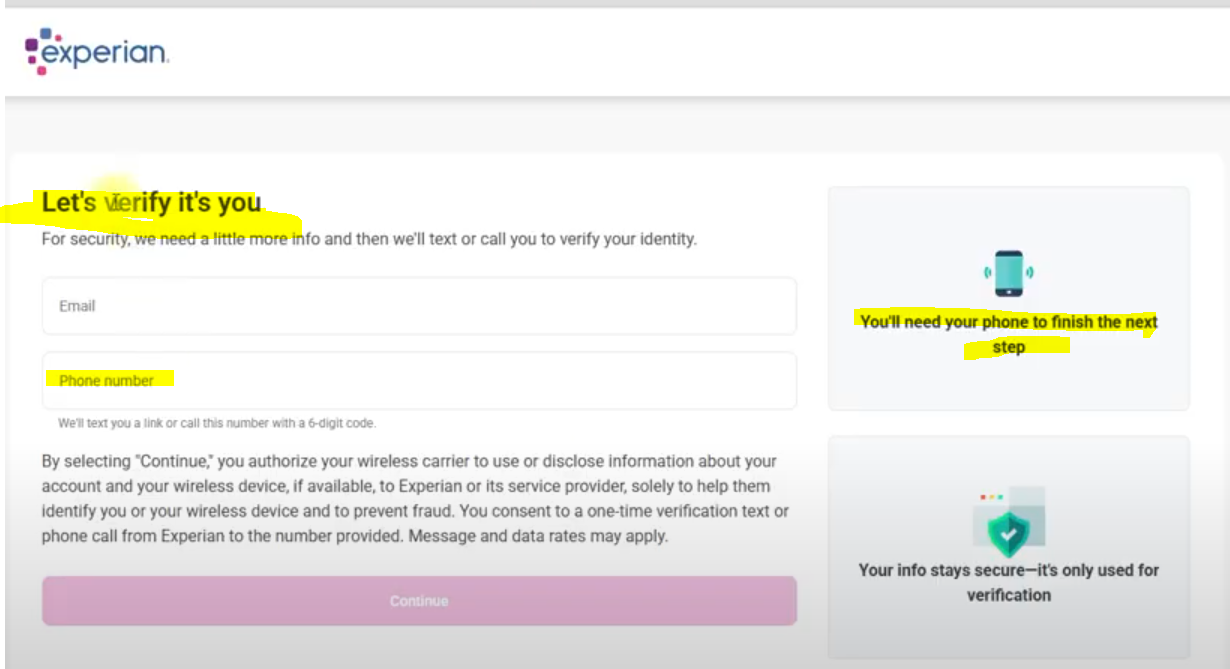Click the three colored dots above the shield
The width and height of the screenshot is (1230, 669).
[x=991, y=497]
